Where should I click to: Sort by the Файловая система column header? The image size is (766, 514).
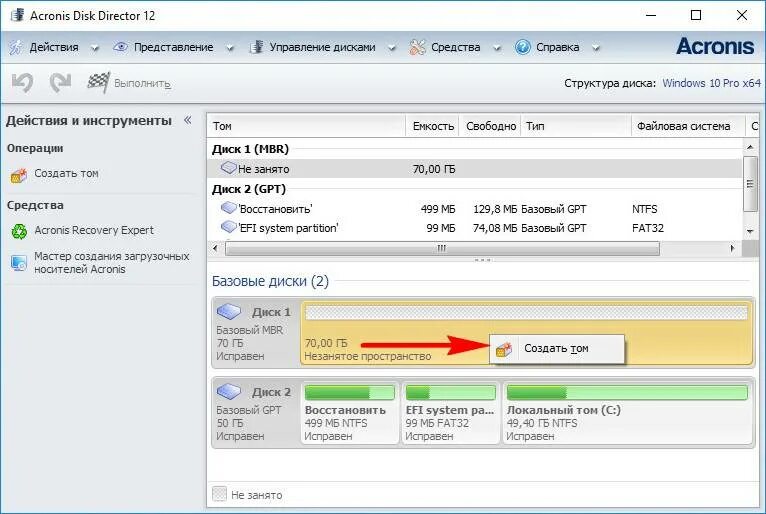pos(688,126)
